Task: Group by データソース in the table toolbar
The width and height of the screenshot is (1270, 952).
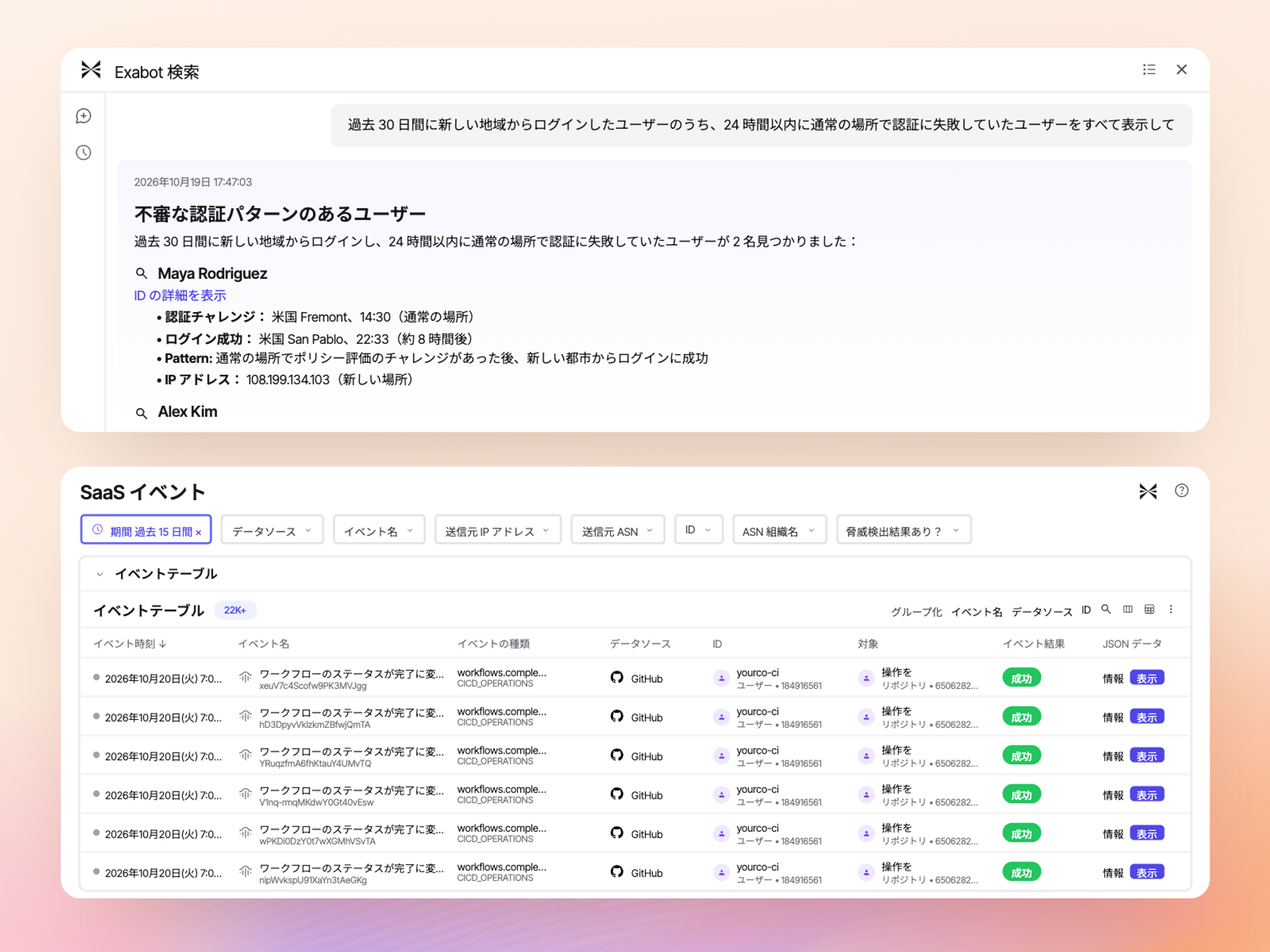Action: point(1042,612)
